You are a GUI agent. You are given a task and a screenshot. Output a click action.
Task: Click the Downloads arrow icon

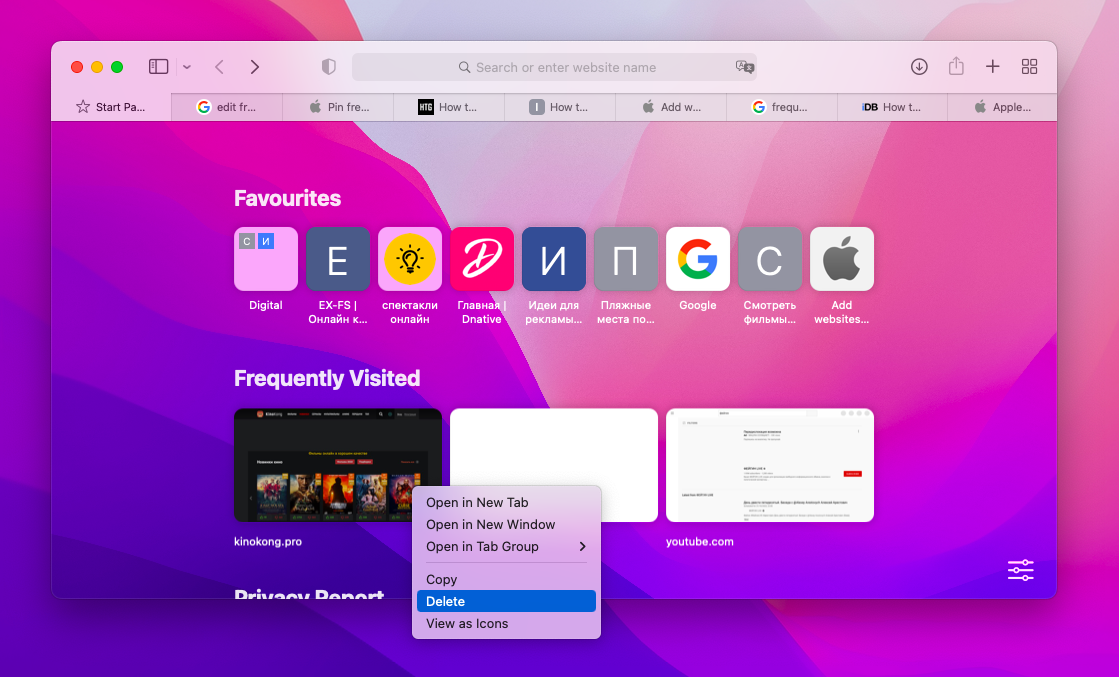click(919, 66)
